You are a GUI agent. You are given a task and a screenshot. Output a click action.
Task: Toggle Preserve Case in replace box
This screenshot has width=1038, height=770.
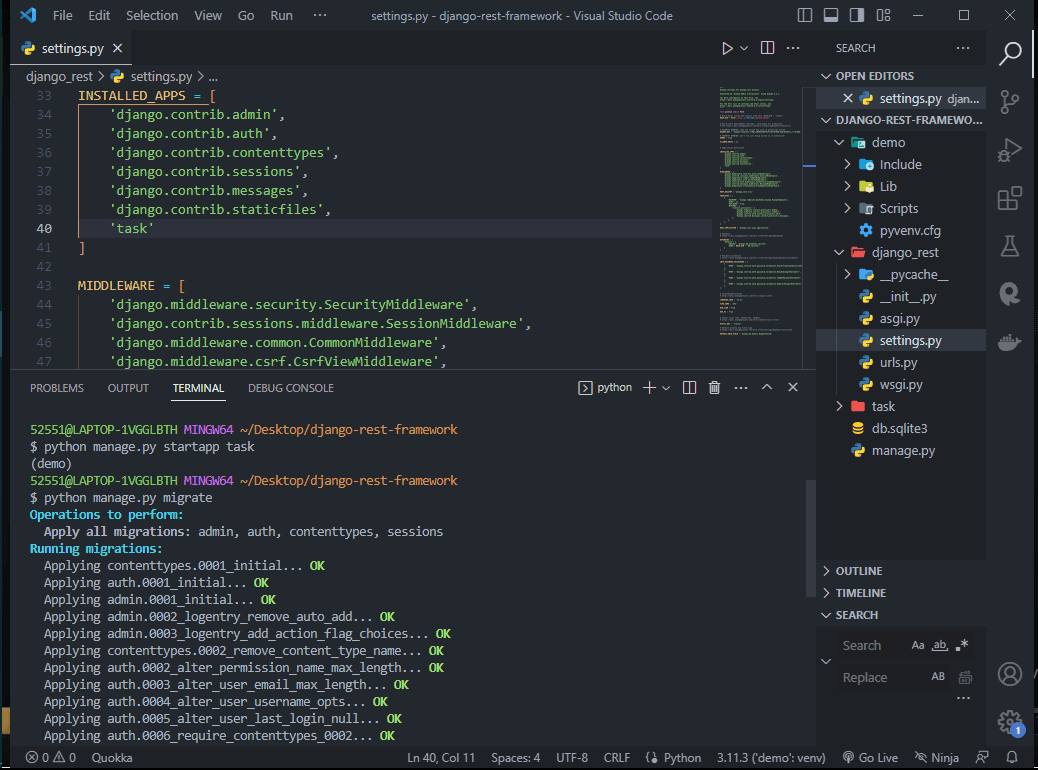pos(938,677)
